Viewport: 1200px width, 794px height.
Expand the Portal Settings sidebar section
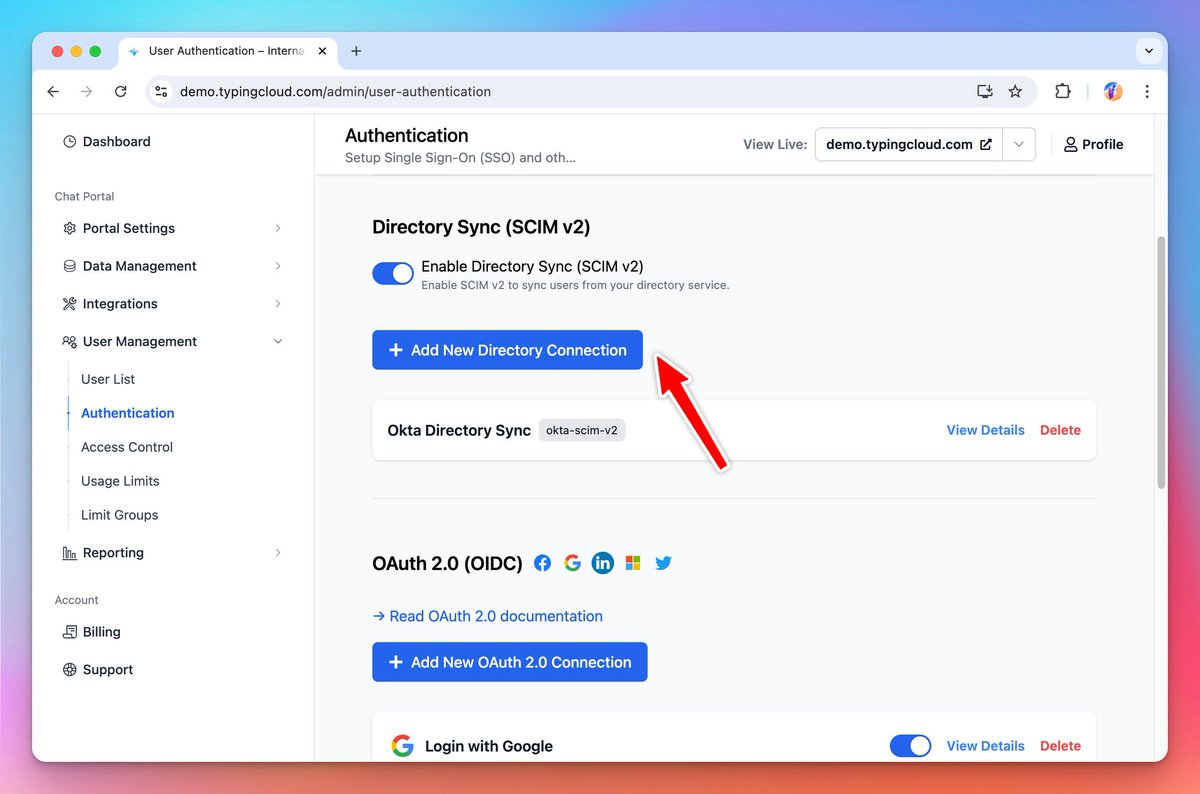[172, 228]
